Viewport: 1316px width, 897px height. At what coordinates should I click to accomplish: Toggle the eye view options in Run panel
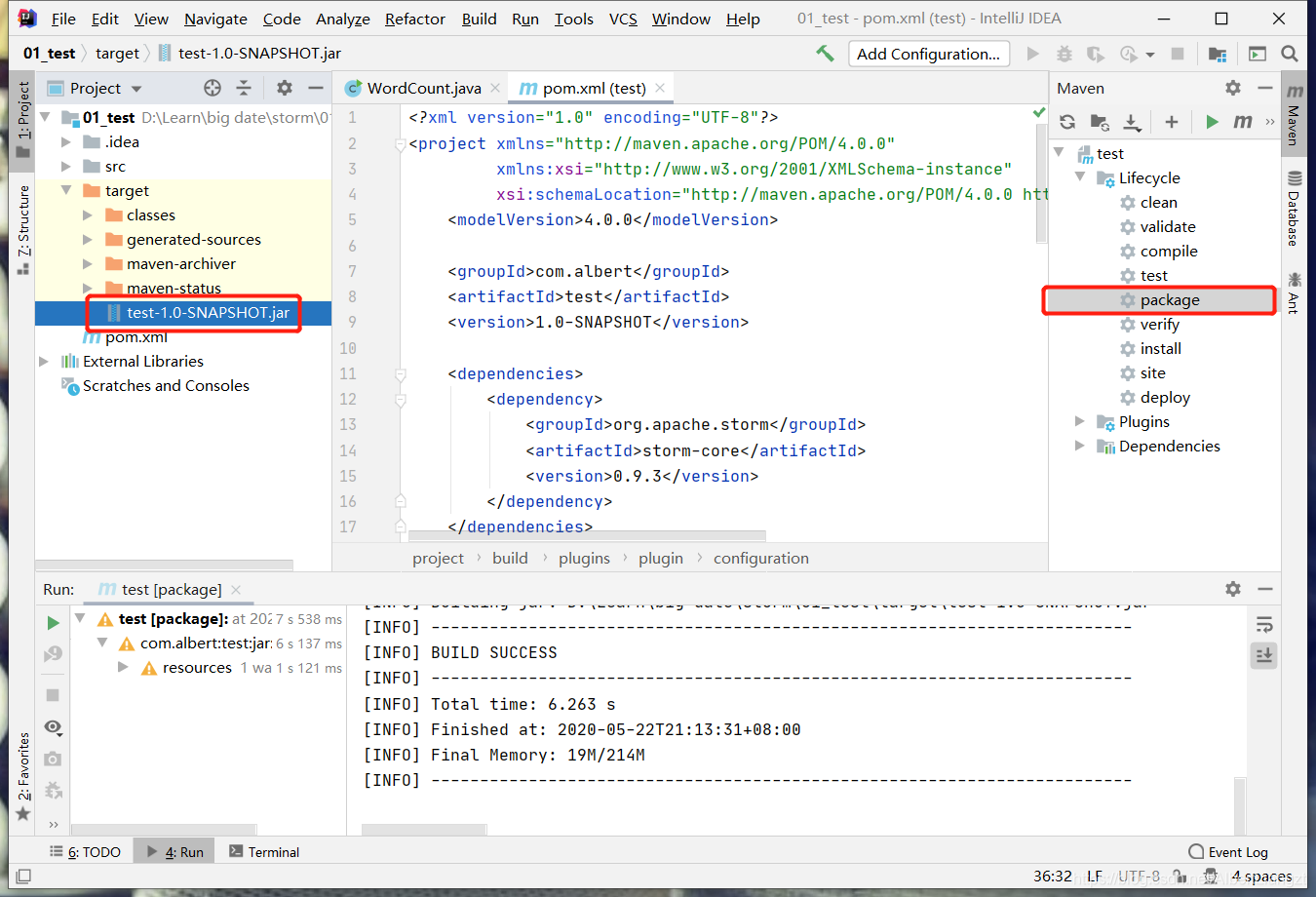[53, 727]
